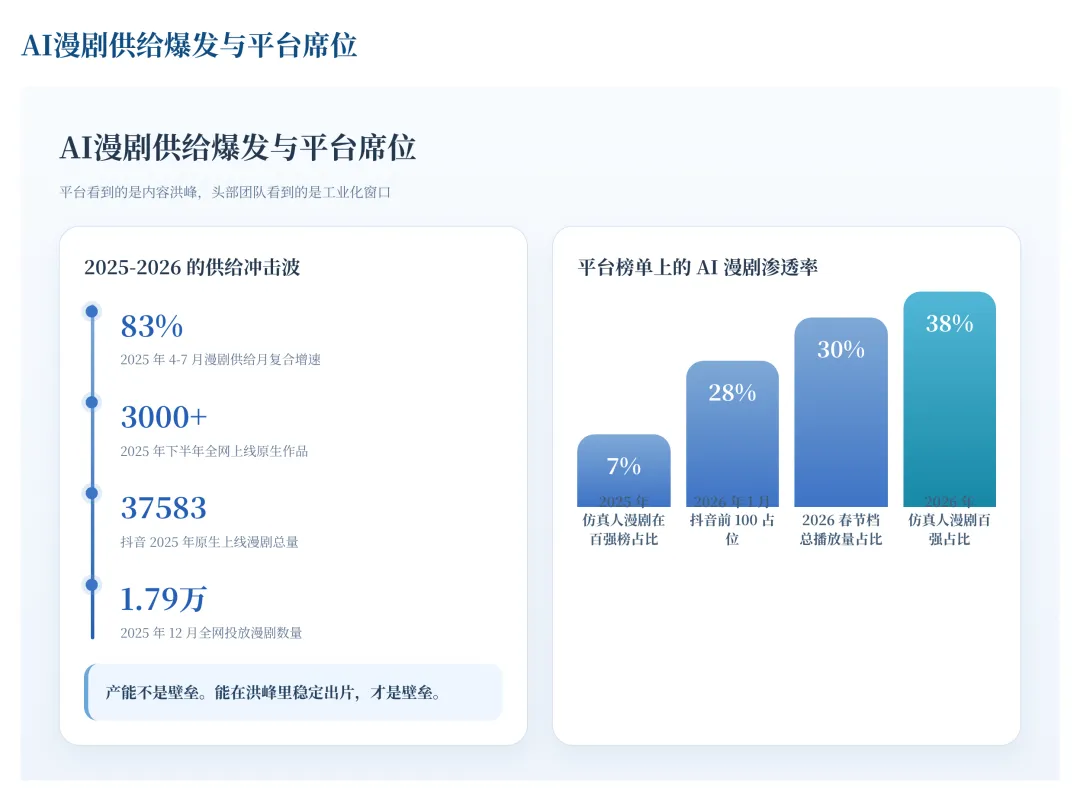Viewport: 1080px width, 802px height.
Task: Click the chart heading 平台榜单上的 AI 漫剧渗透率
Action: (698, 267)
